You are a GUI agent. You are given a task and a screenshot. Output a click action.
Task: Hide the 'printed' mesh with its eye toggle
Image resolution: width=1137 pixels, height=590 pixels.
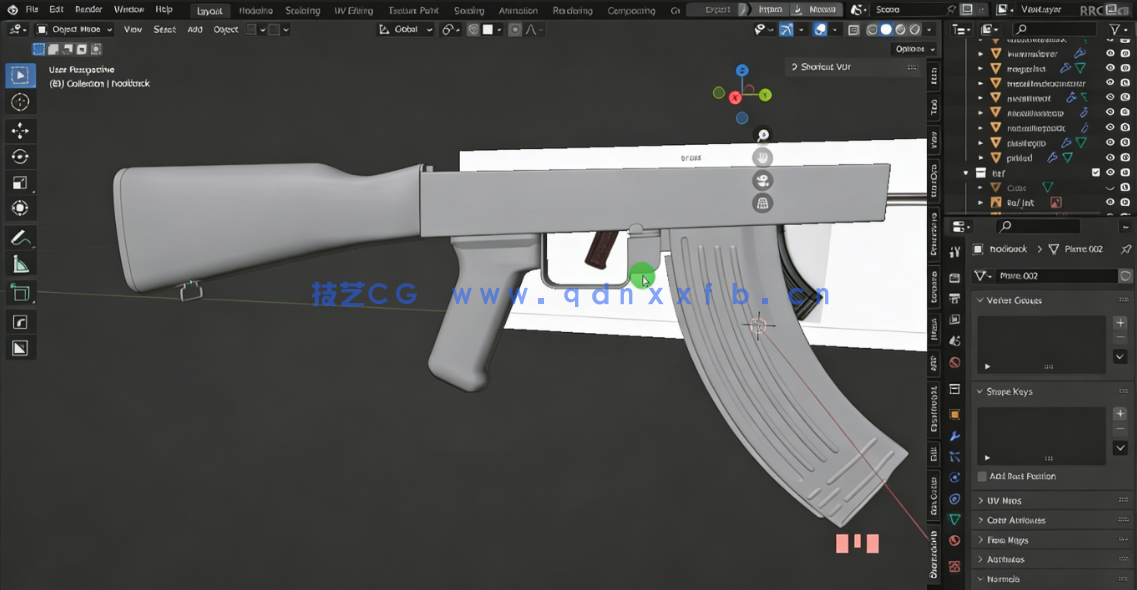coord(1110,157)
